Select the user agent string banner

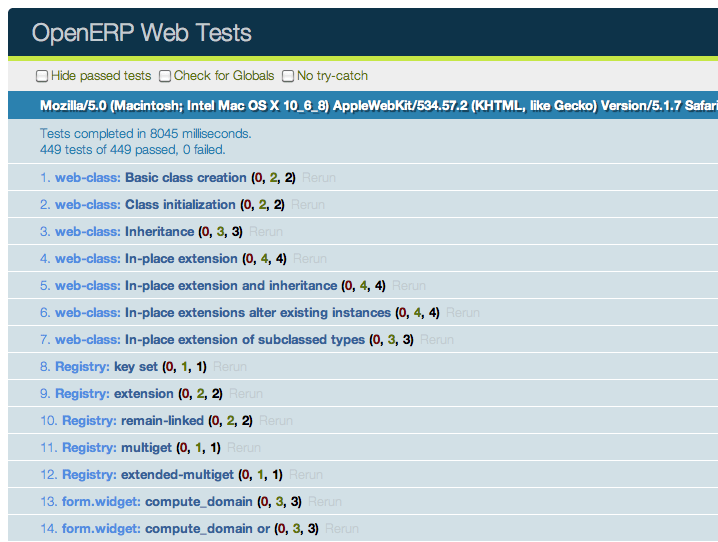(x=363, y=106)
